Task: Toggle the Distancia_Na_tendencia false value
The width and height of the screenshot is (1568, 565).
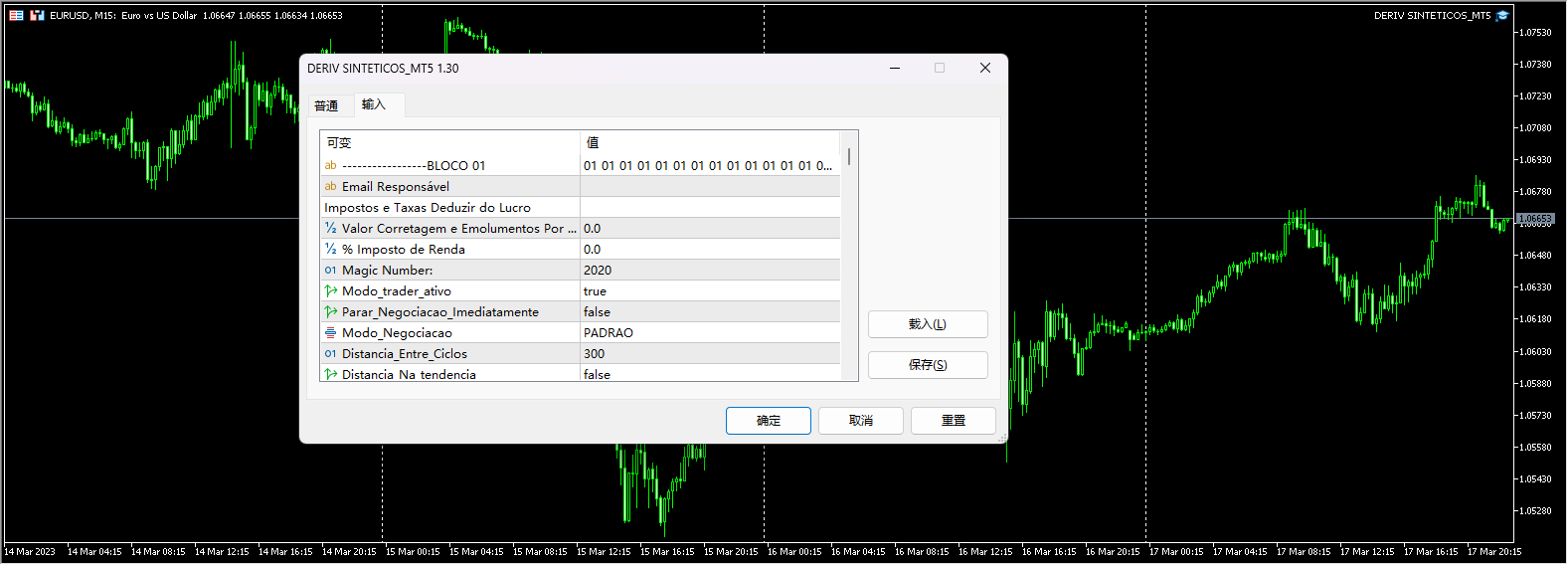Action: click(x=710, y=374)
